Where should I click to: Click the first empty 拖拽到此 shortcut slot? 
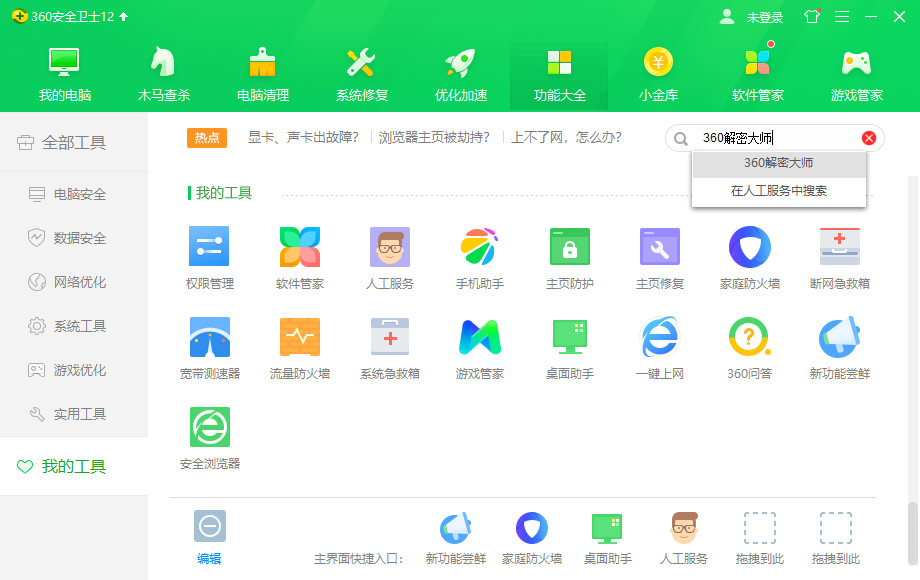coord(759,537)
